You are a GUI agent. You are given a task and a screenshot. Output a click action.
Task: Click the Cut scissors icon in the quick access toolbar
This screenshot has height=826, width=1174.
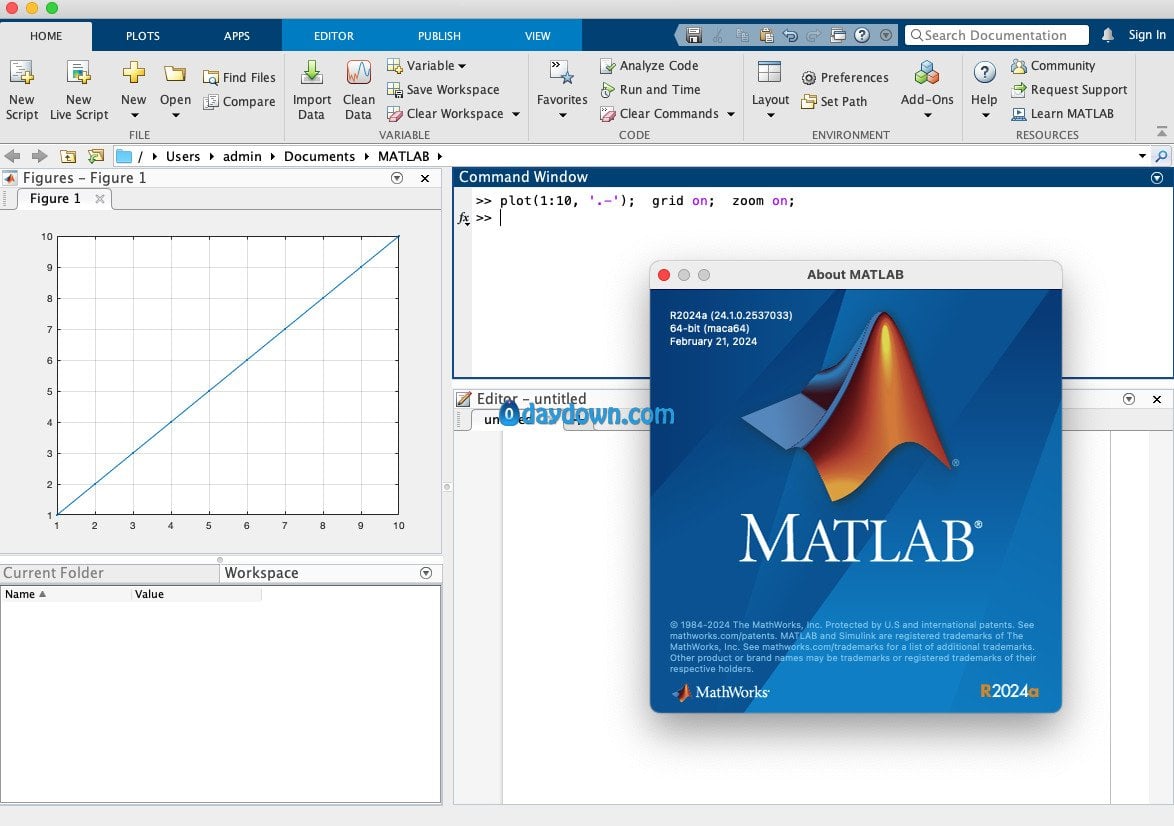718,35
